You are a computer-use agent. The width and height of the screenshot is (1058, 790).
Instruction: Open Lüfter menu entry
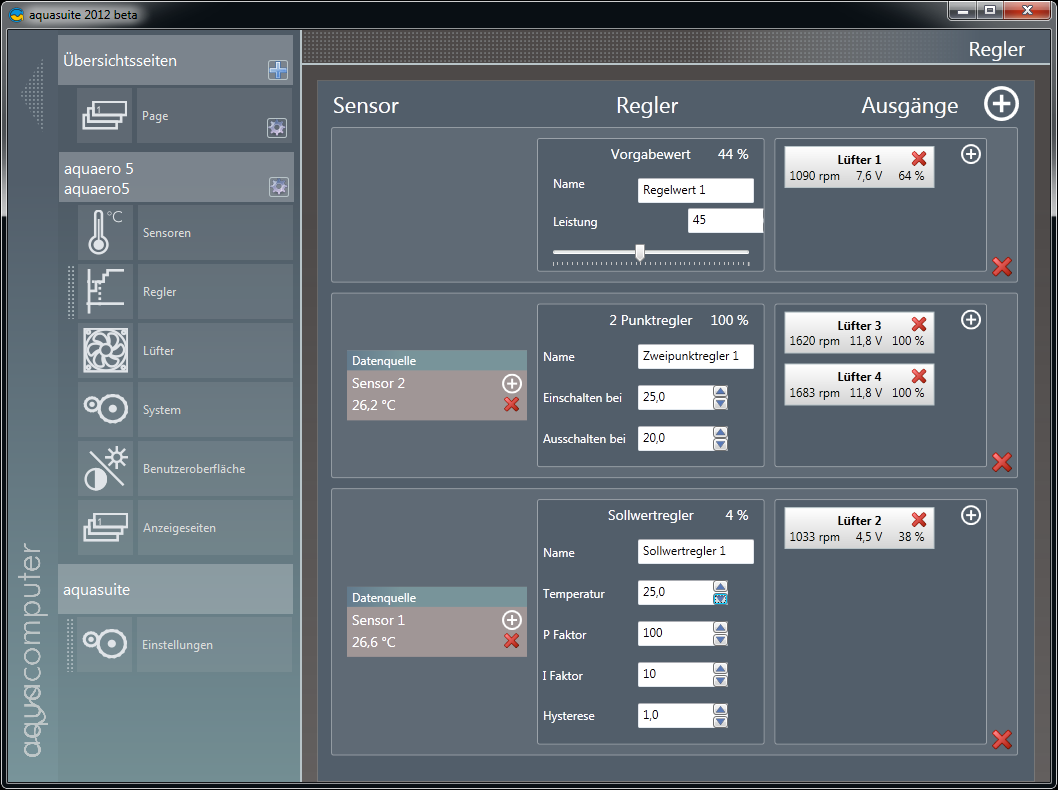[x=215, y=350]
